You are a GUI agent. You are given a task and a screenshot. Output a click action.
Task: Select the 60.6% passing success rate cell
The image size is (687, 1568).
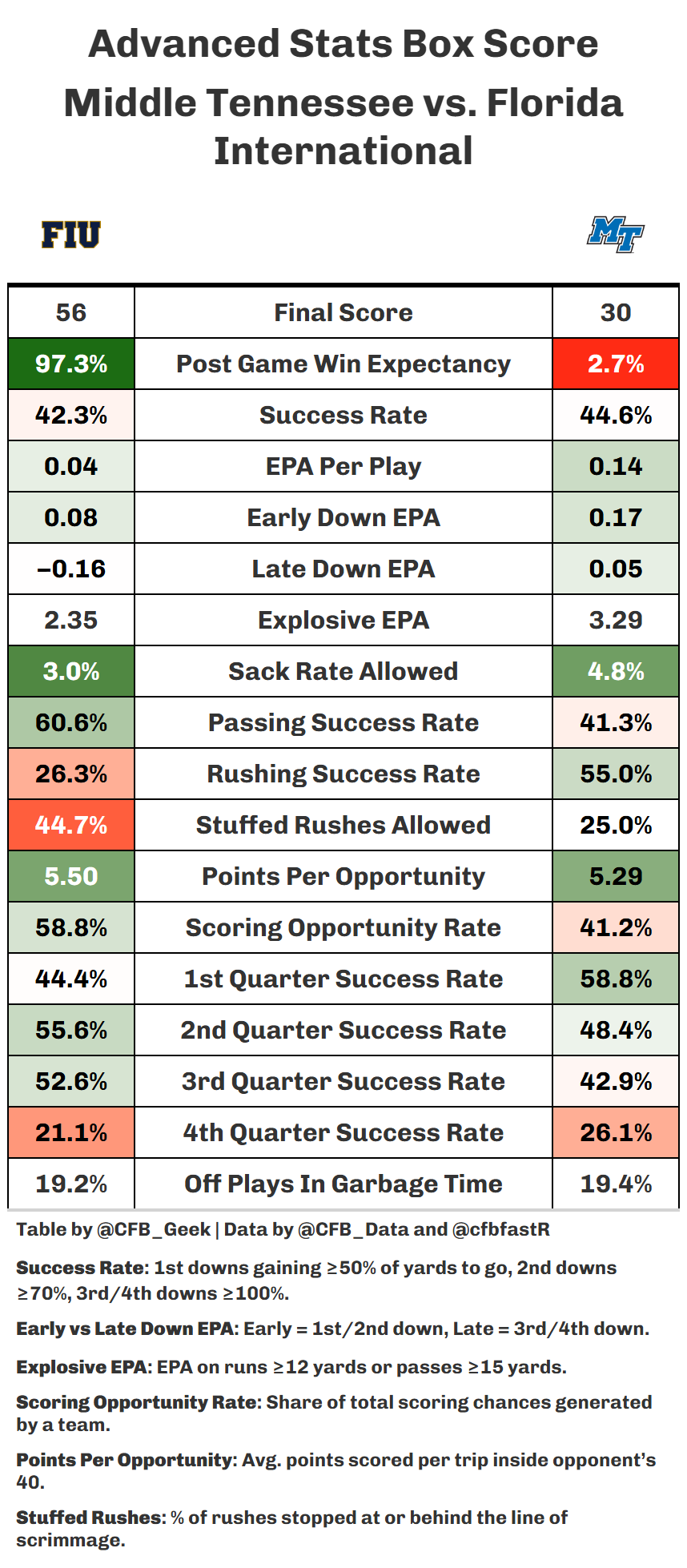(71, 723)
